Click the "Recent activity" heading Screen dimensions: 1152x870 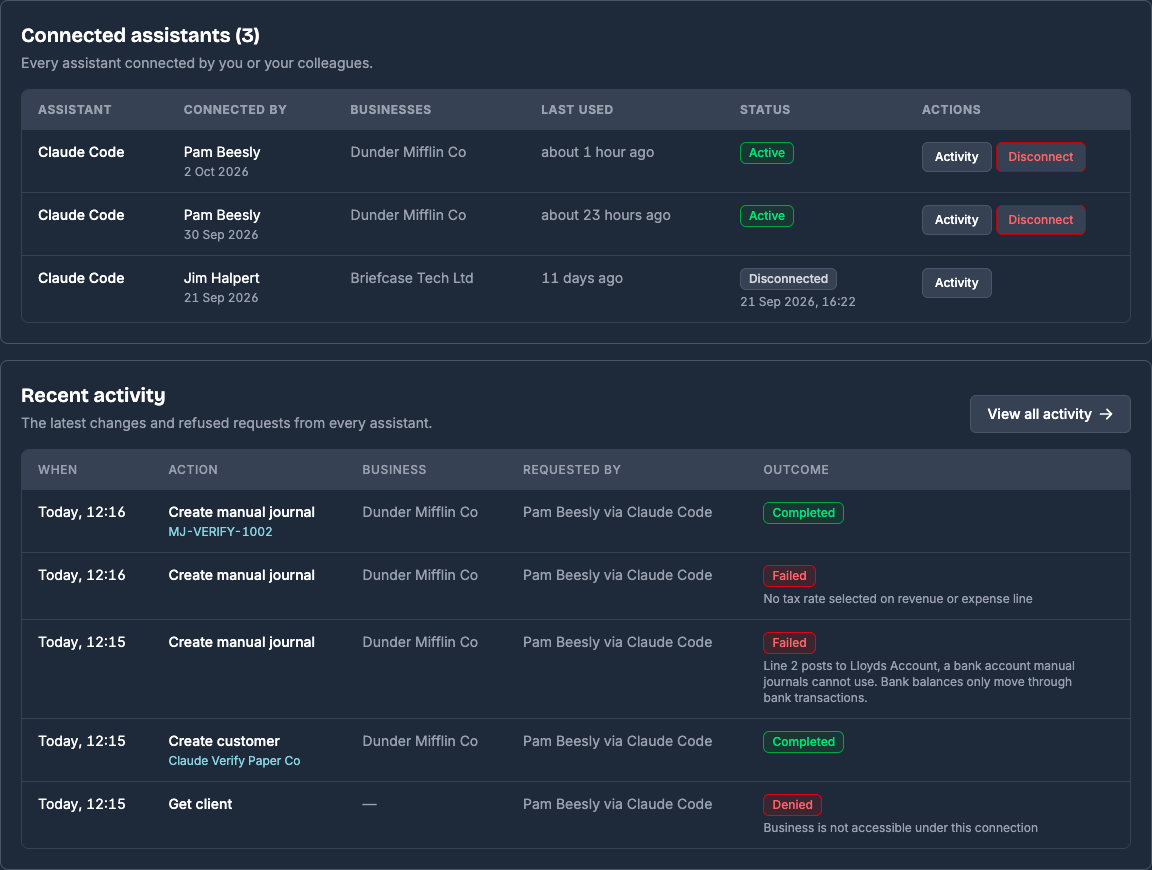(x=93, y=395)
